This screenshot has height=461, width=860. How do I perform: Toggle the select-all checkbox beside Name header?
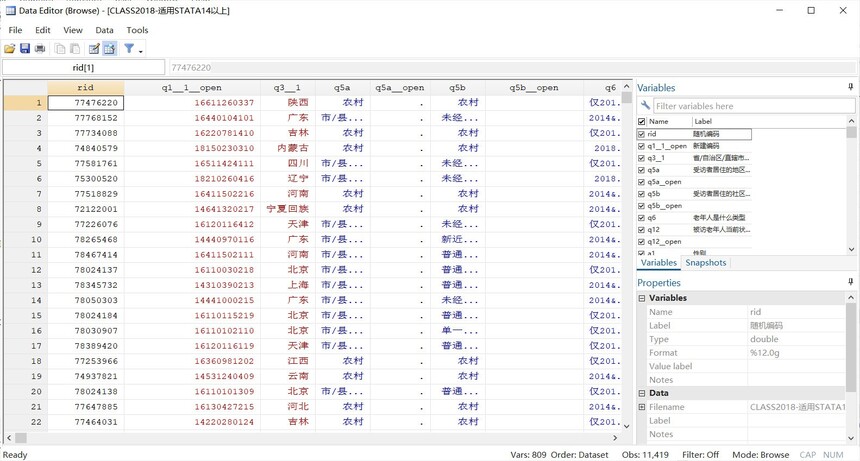point(642,122)
